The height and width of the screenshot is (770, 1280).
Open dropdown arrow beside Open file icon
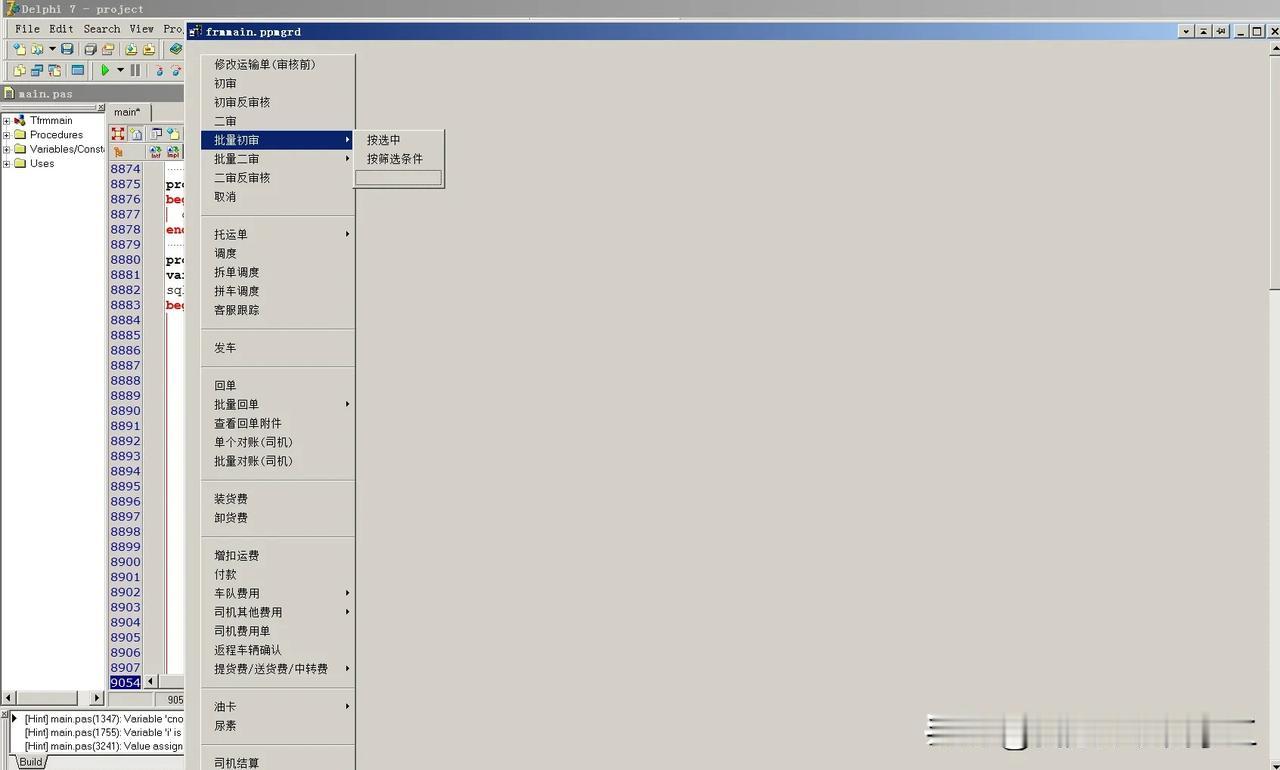[x=52, y=48]
